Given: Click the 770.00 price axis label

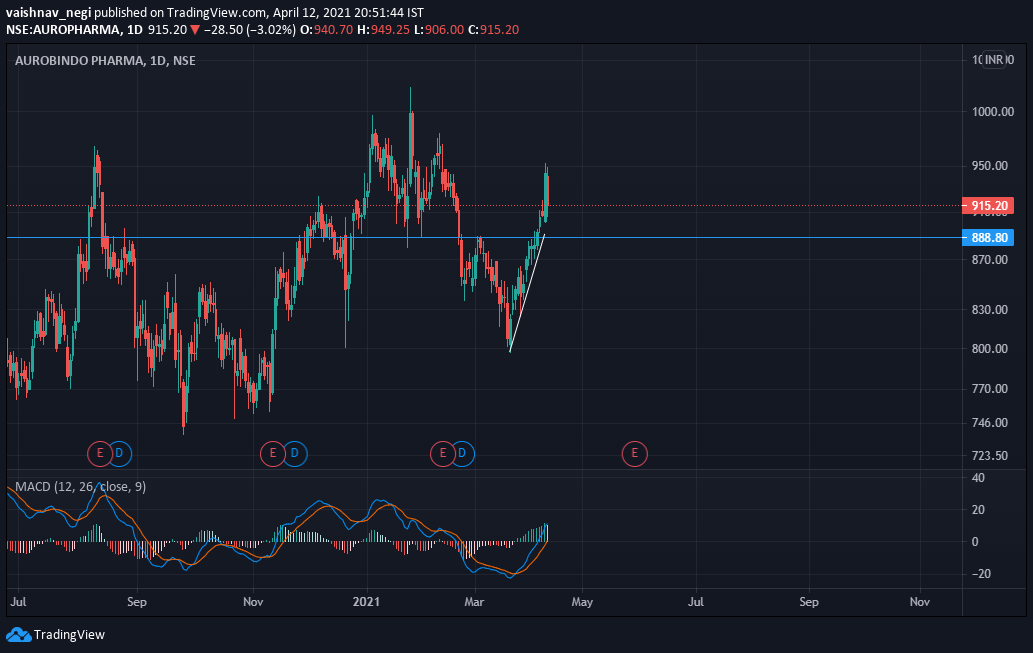Looking at the screenshot, I should pos(990,389).
